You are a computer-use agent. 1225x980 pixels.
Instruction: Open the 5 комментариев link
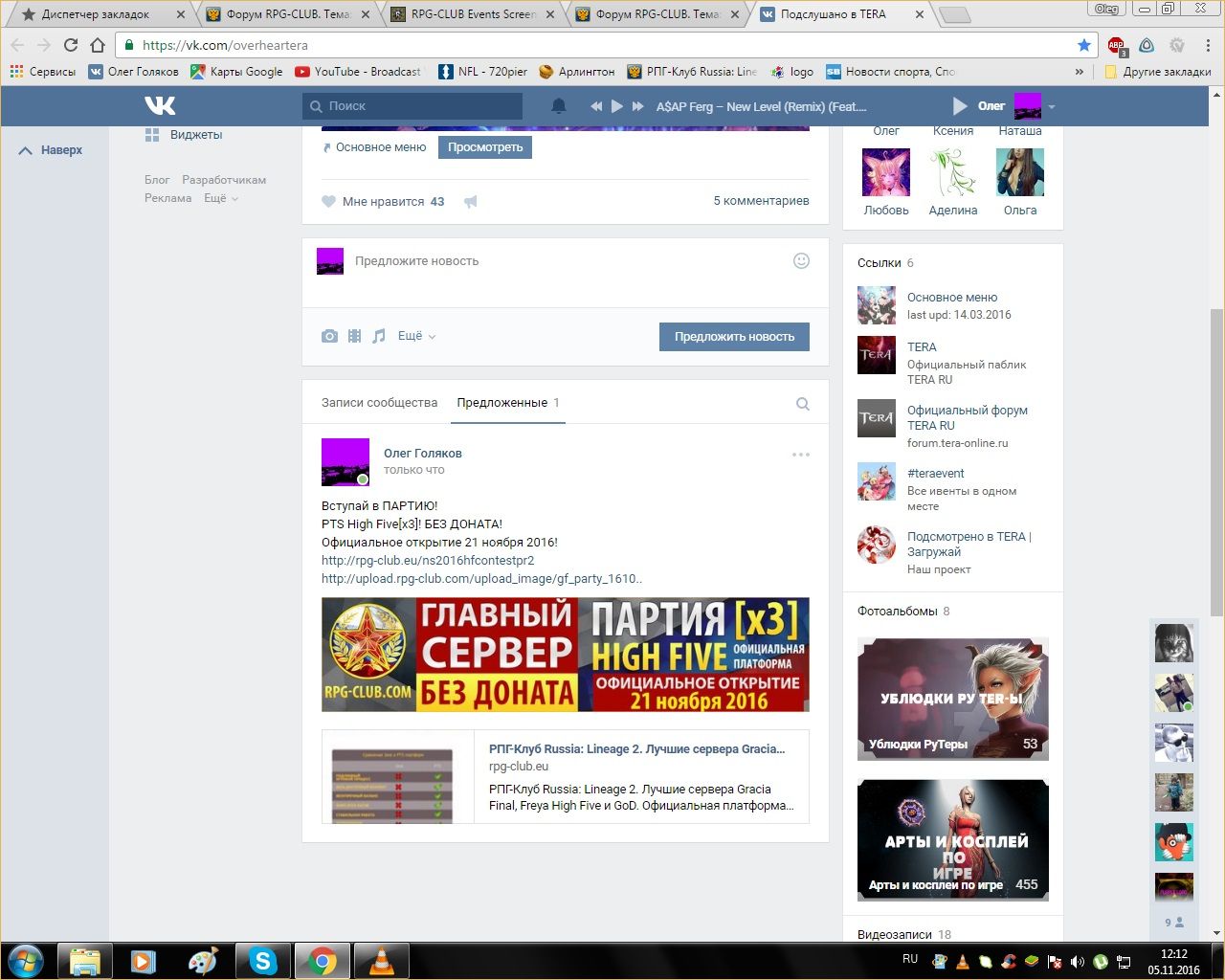tap(761, 201)
